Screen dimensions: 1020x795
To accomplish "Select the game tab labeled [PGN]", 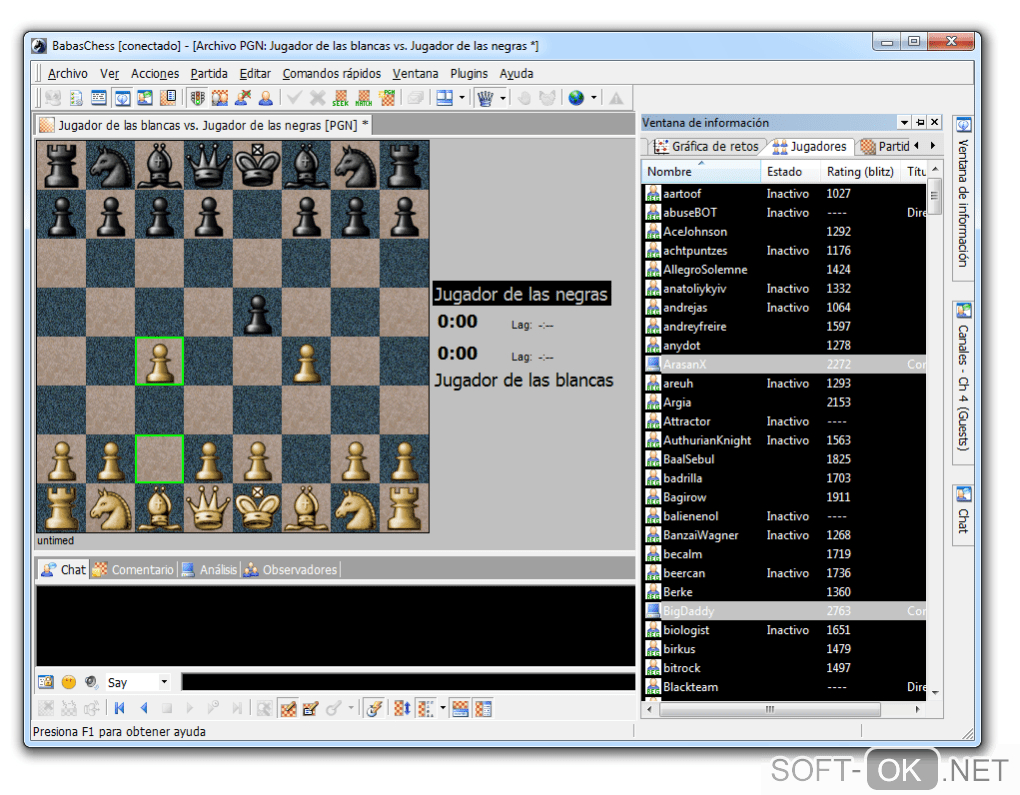I will 204,125.
